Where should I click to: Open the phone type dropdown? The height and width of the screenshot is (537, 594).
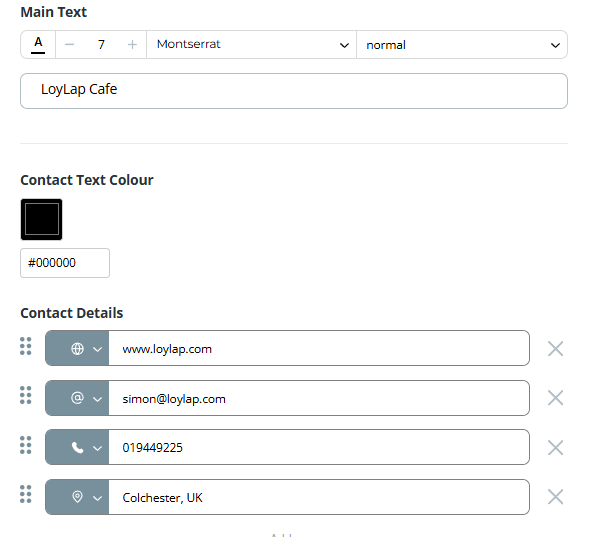(x=77, y=447)
